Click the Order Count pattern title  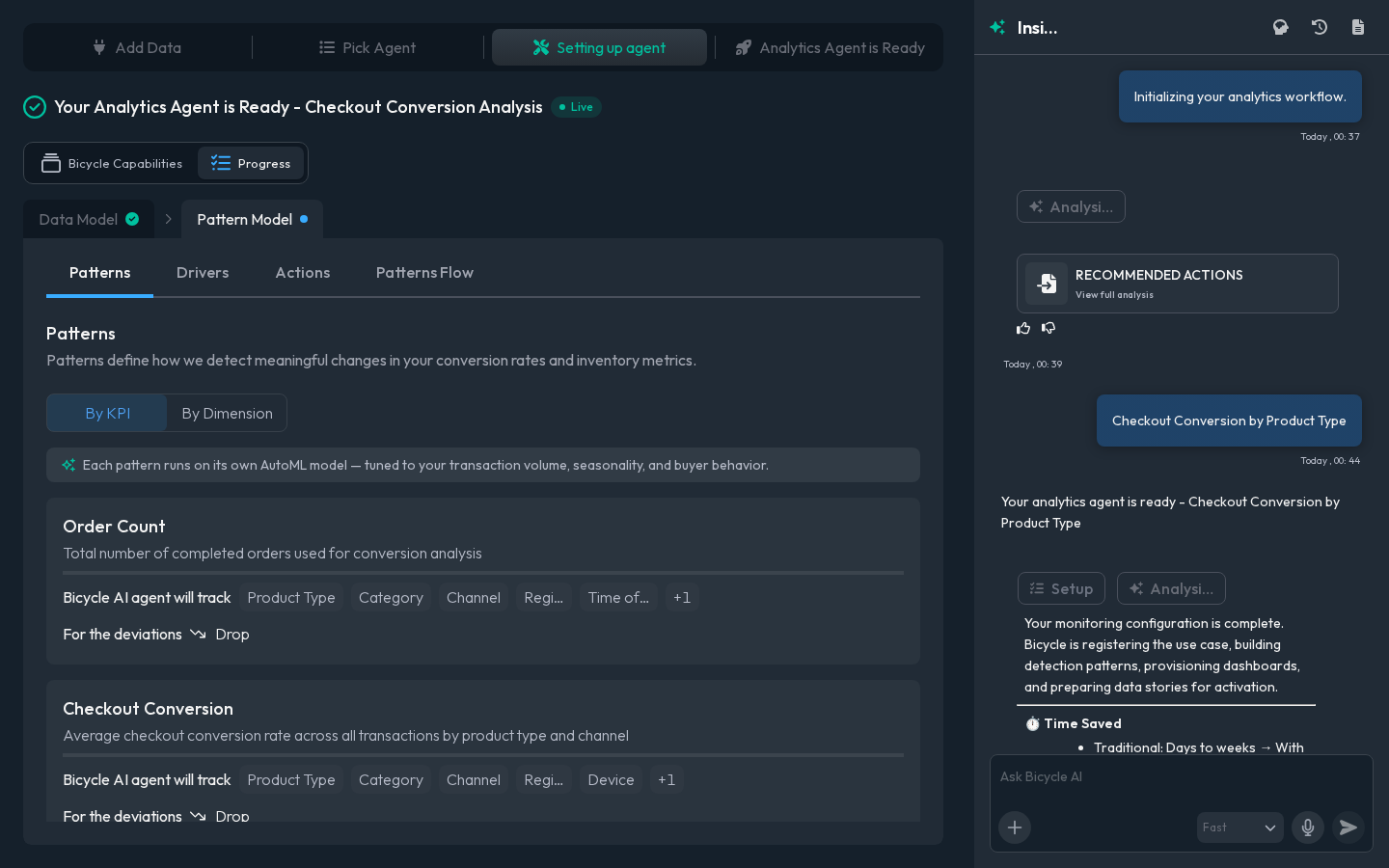tap(114, 527)
